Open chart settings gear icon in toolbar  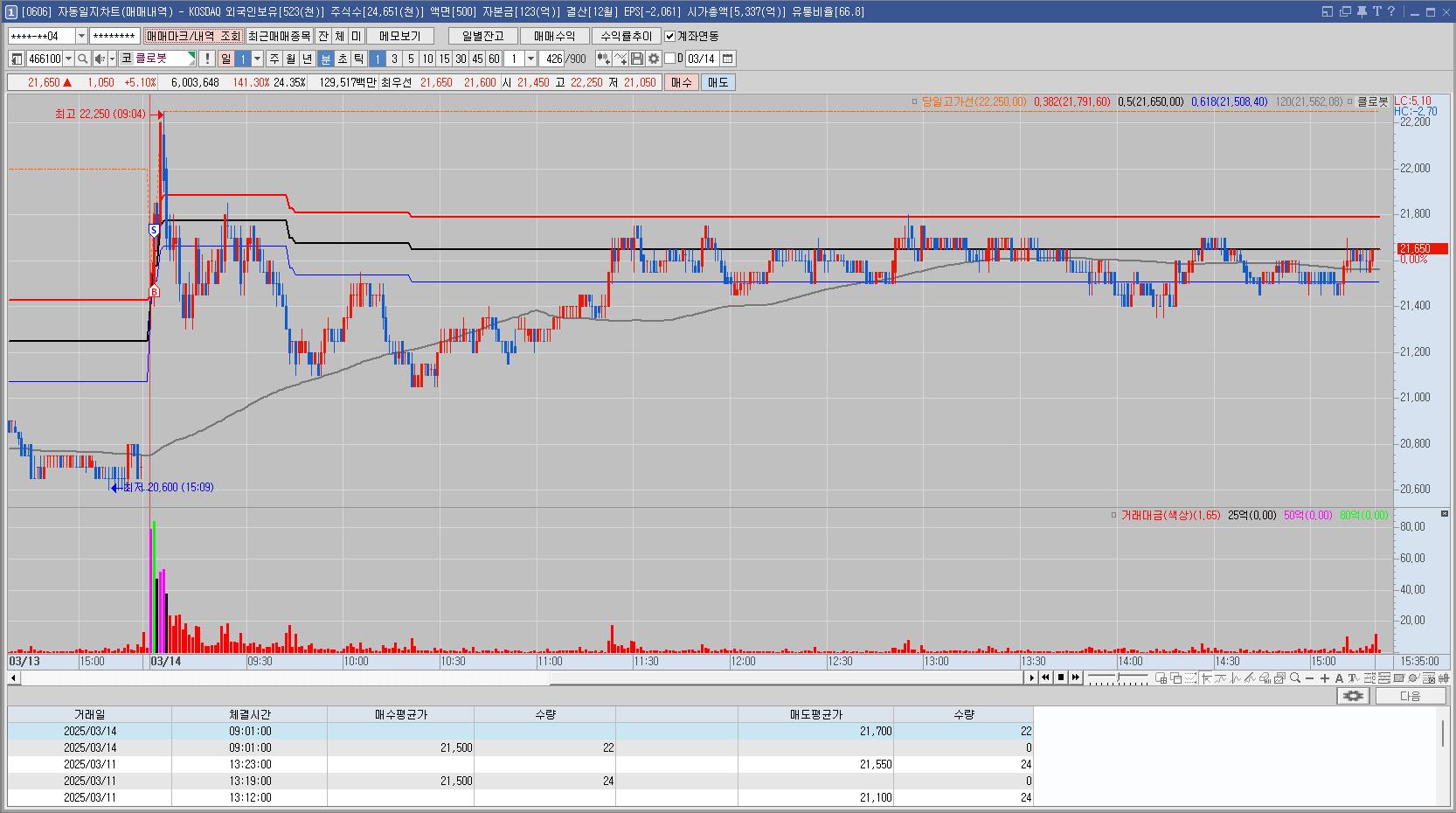653,59
